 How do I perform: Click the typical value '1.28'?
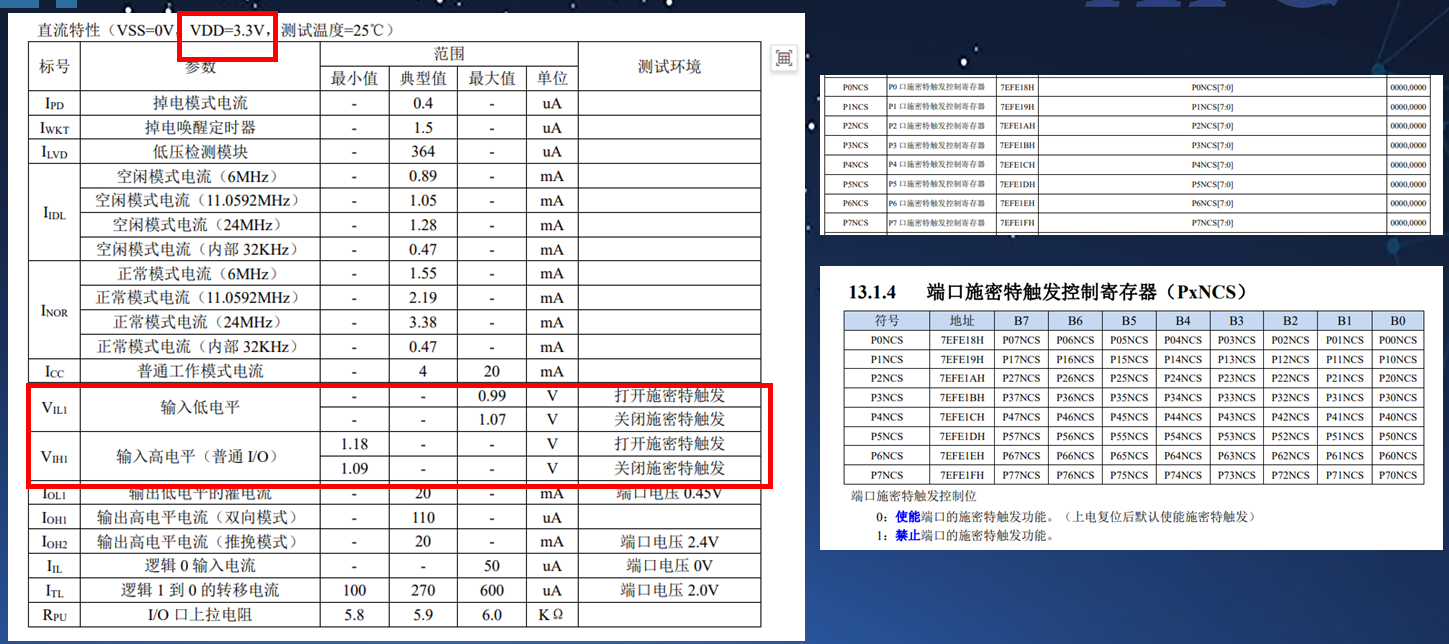pyautogui.click(x=423, y=224)
